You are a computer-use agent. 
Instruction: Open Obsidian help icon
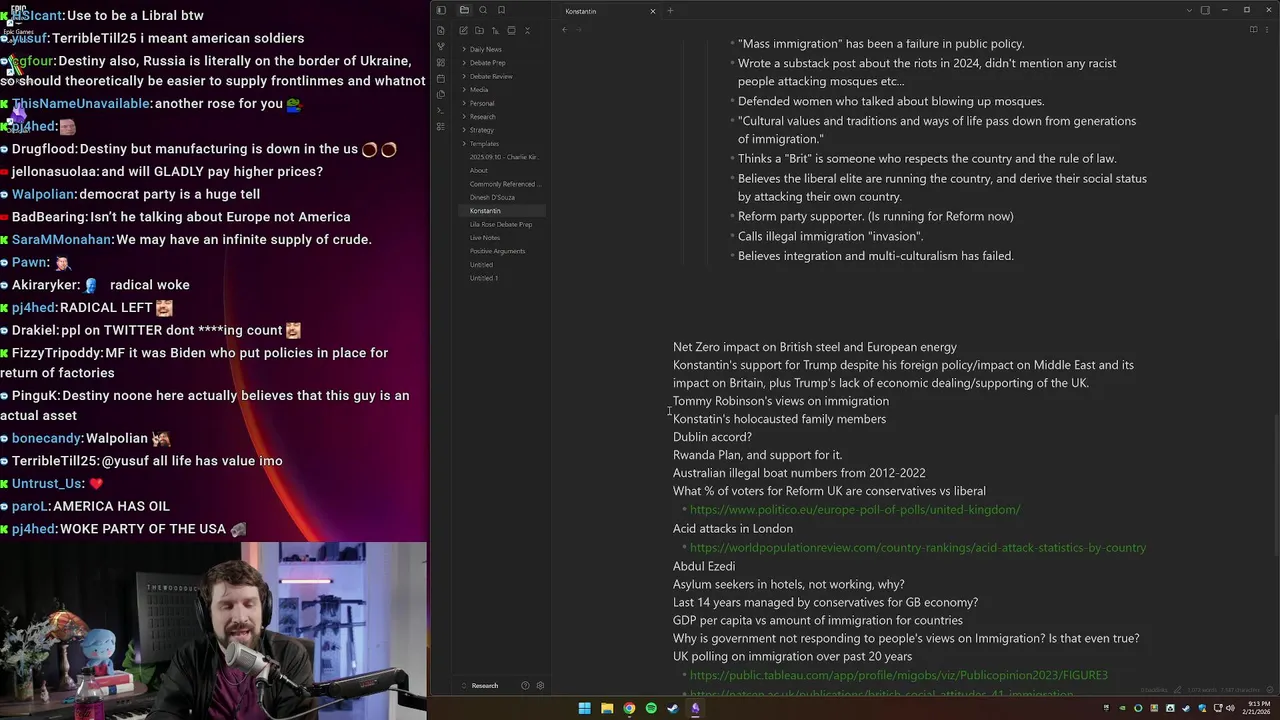(x=525, y=686)
